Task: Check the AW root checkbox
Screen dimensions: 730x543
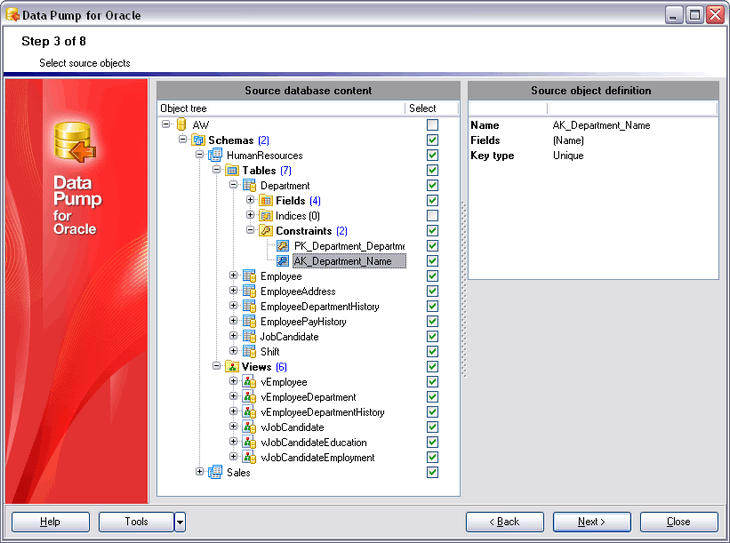Action: point(433,125)
